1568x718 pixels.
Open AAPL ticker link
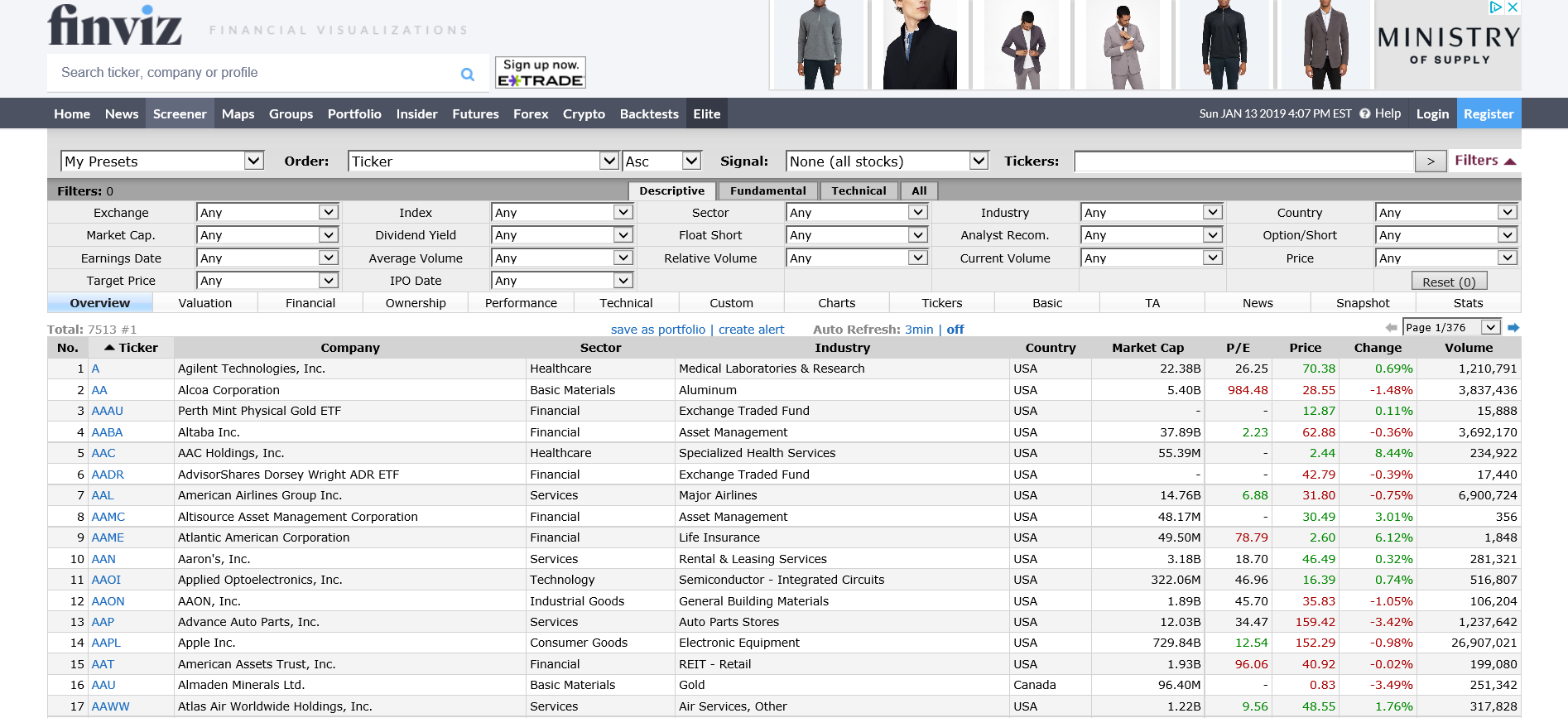tap(106, 643)
